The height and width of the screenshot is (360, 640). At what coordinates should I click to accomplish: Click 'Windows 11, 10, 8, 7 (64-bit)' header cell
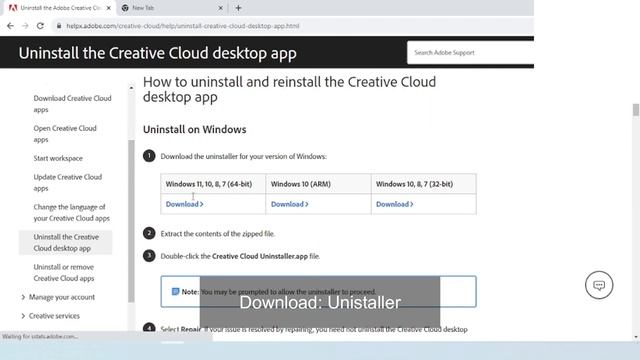[x=213, y=184]
